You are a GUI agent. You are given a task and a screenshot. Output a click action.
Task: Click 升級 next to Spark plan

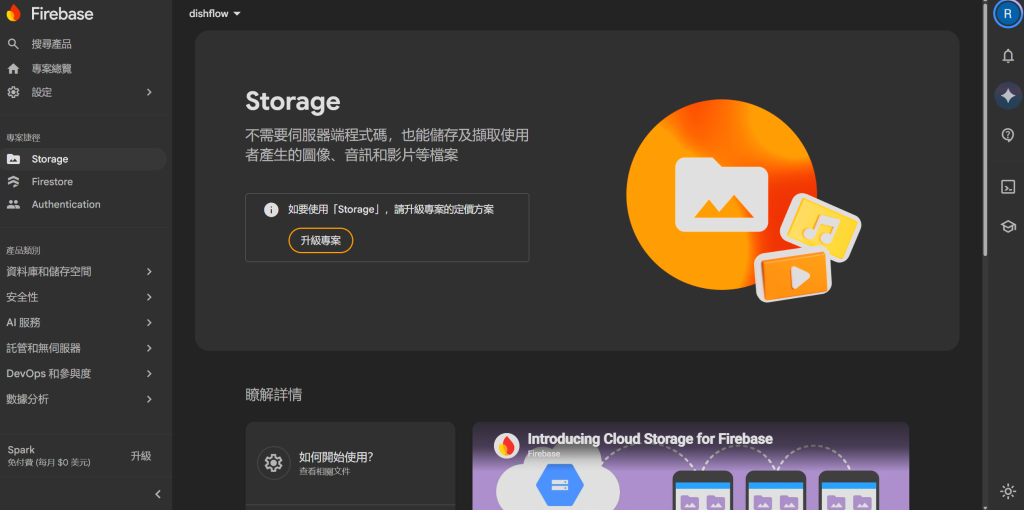(141, 456)
